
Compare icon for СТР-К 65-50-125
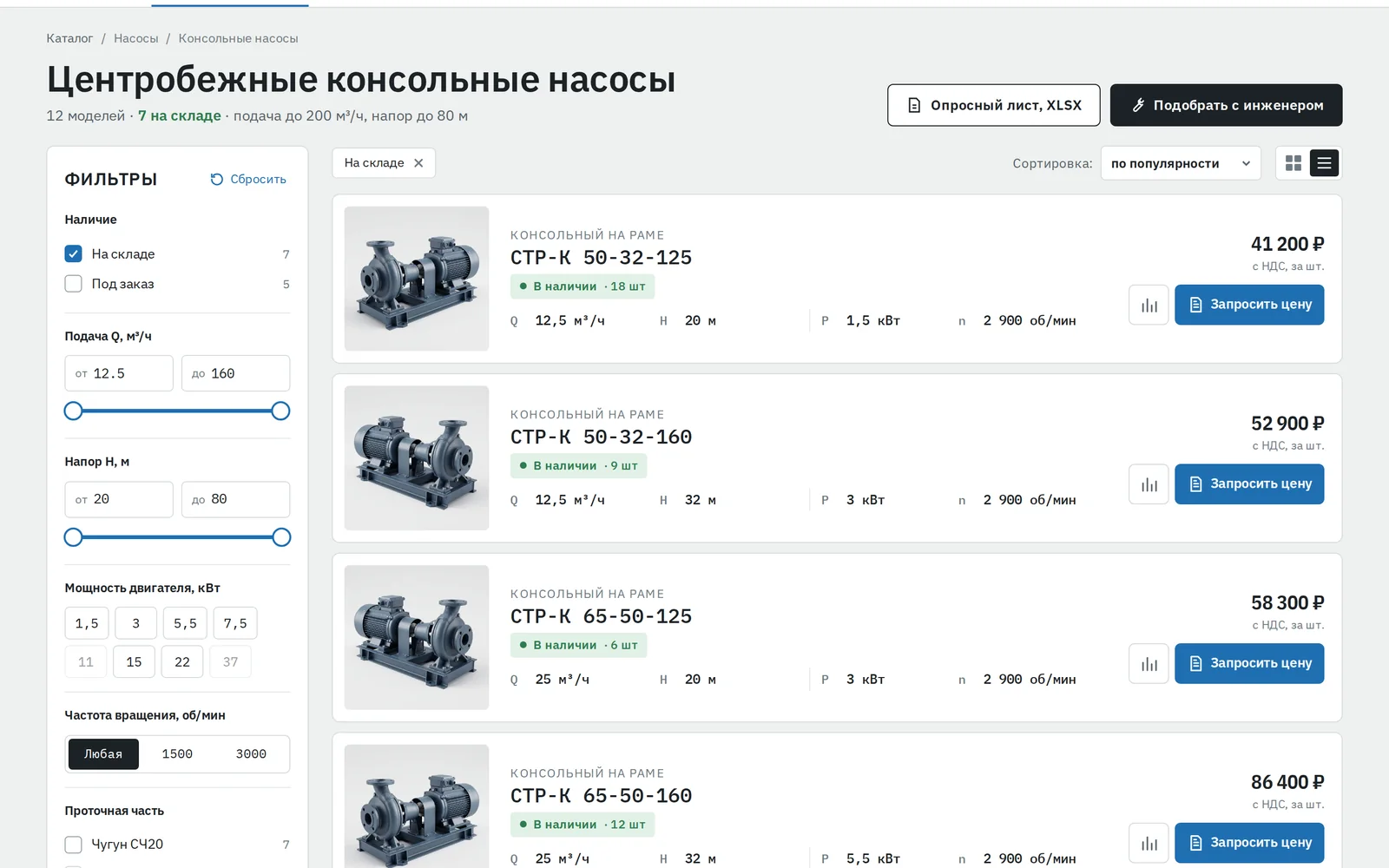click(x=1149, y=663)
